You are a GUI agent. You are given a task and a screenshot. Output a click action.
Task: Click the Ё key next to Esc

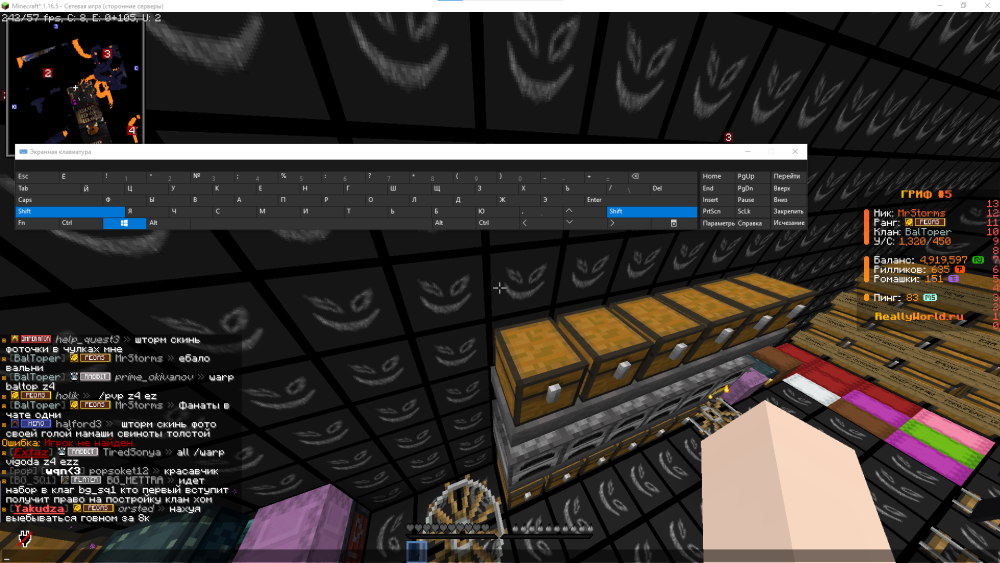point(81,177)
